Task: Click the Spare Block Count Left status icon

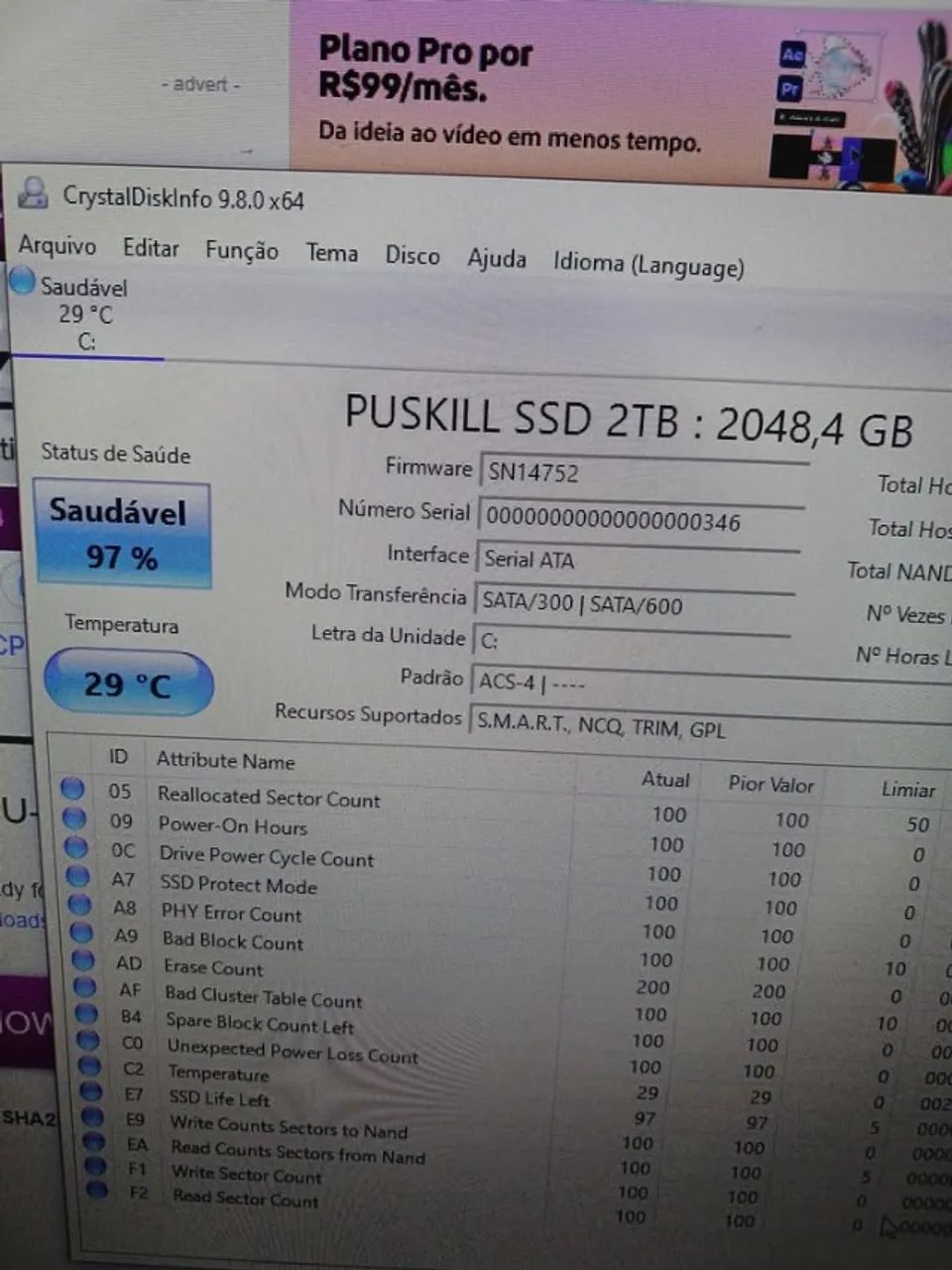Action: (x=87, y=1013)
